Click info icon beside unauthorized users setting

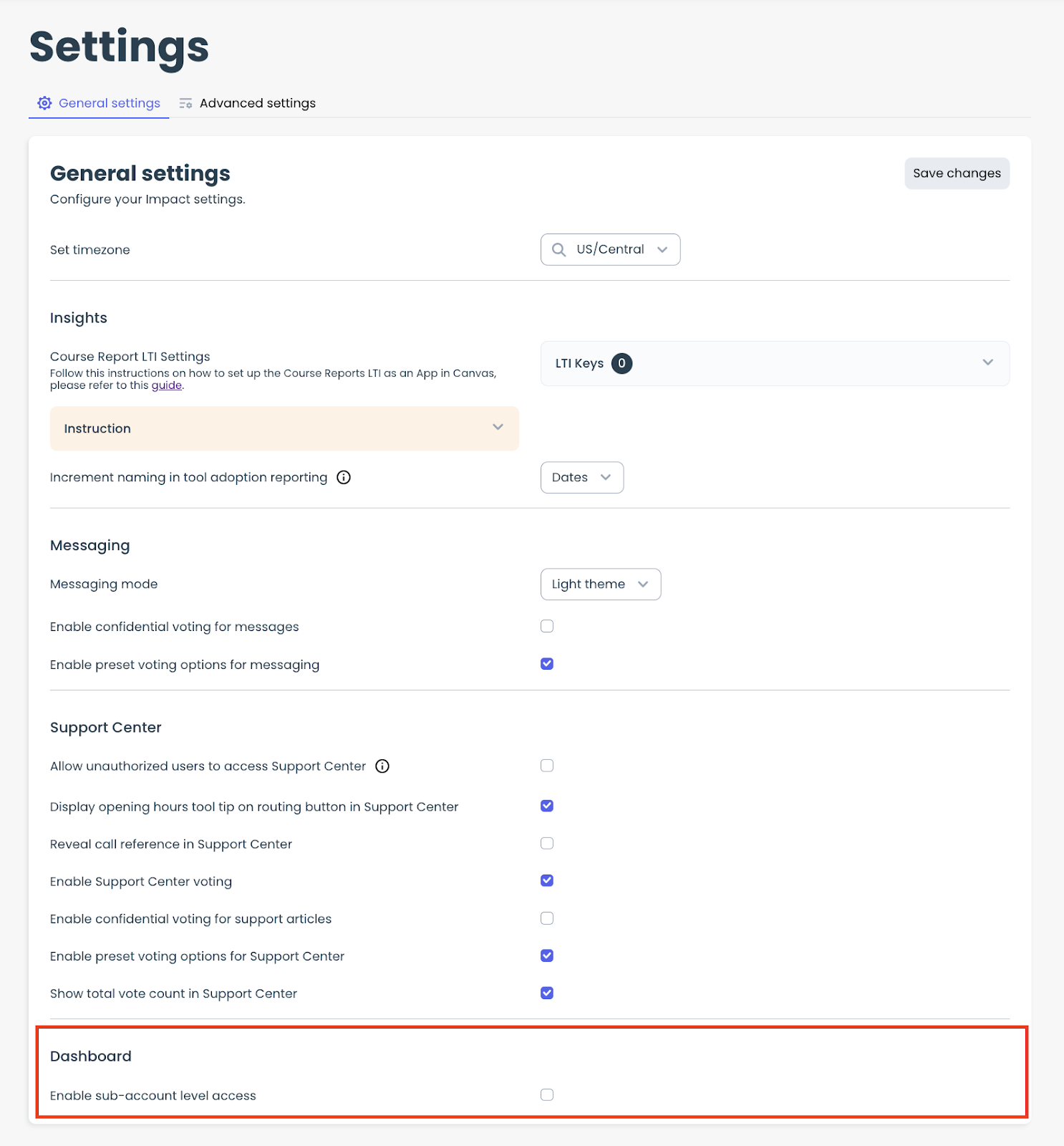point(382,766)
